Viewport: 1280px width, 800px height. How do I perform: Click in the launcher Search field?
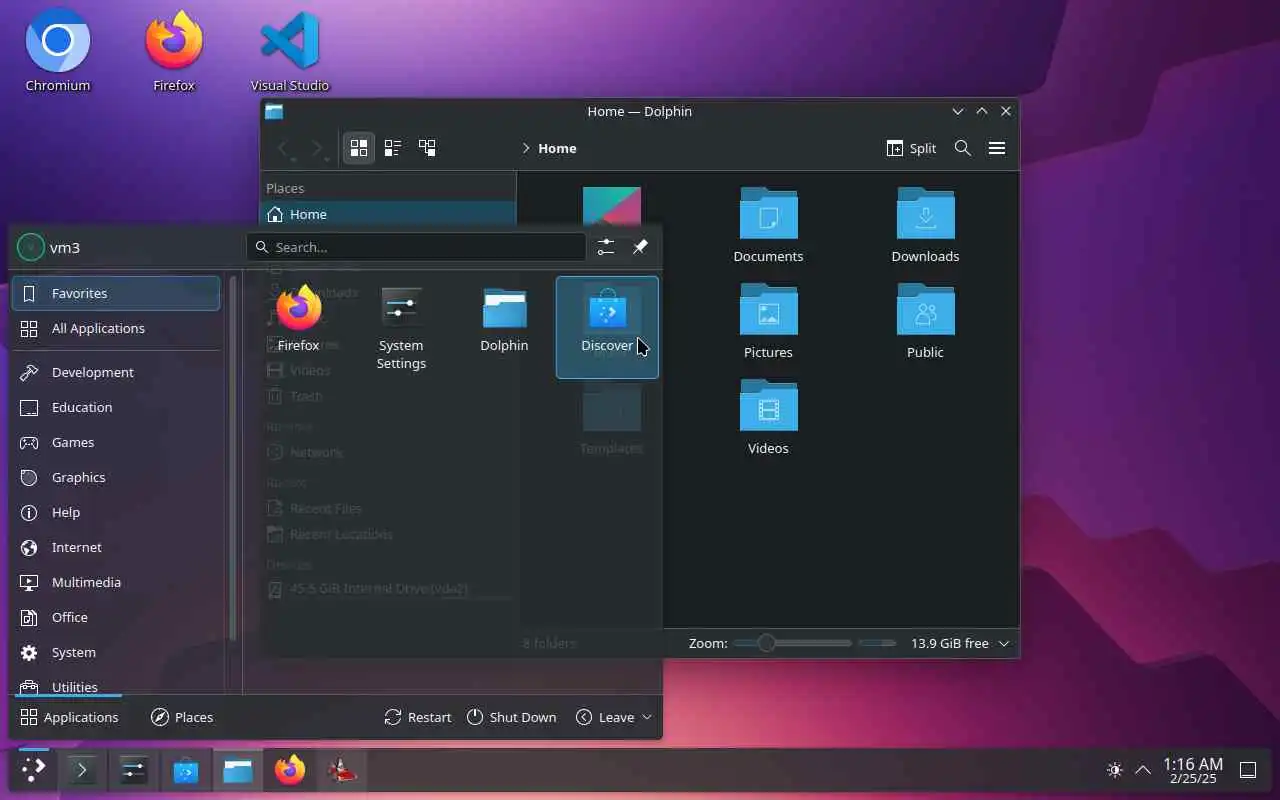tap(416, 247)
